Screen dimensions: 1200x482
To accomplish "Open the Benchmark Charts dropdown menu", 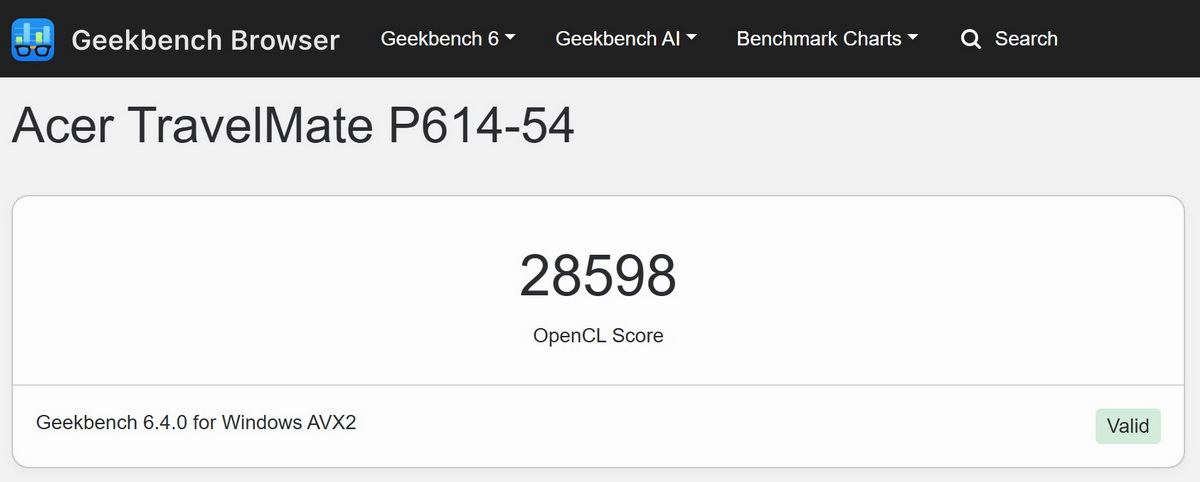I will [x=819, y=39].
